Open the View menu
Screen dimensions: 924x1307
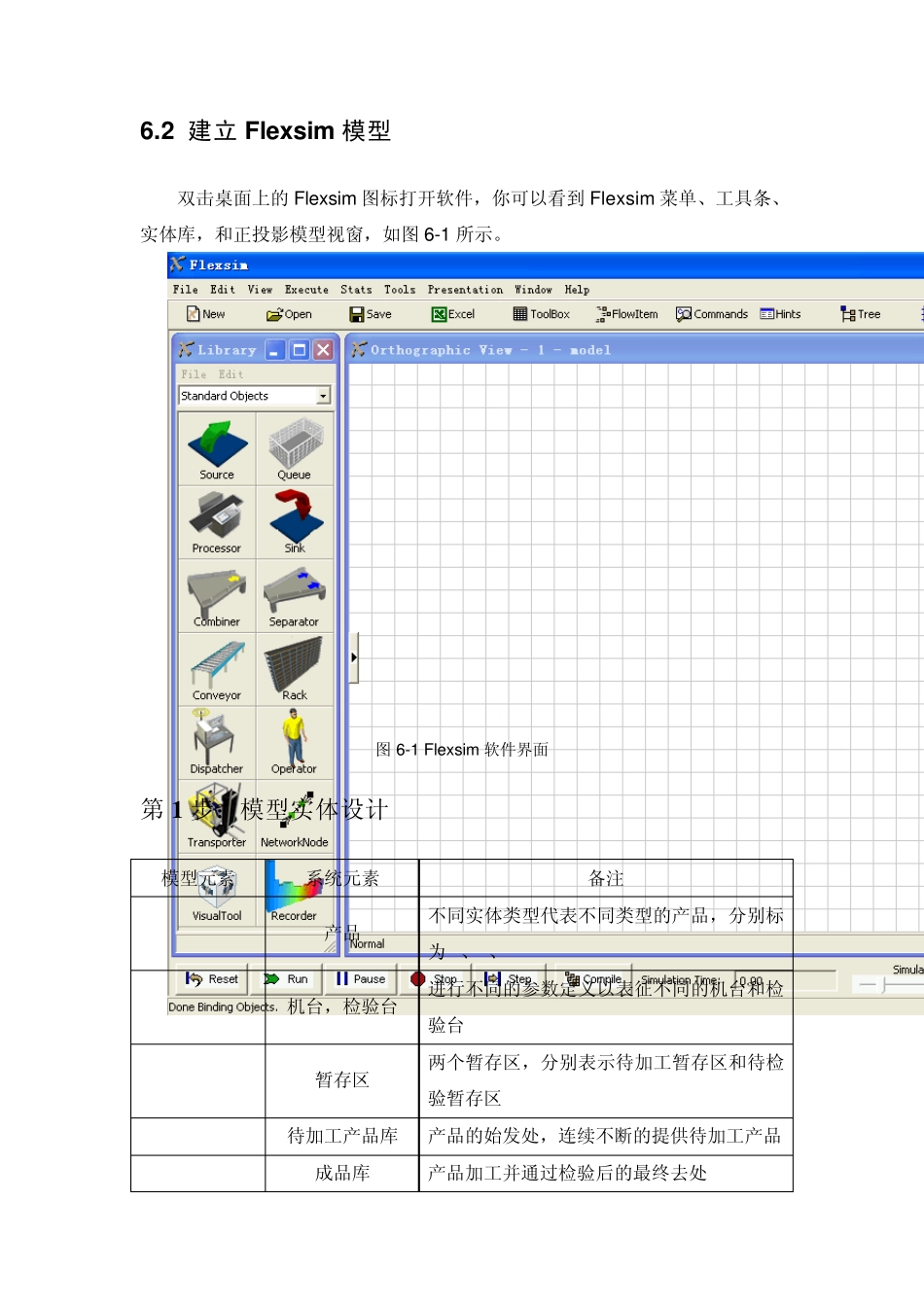260,290
